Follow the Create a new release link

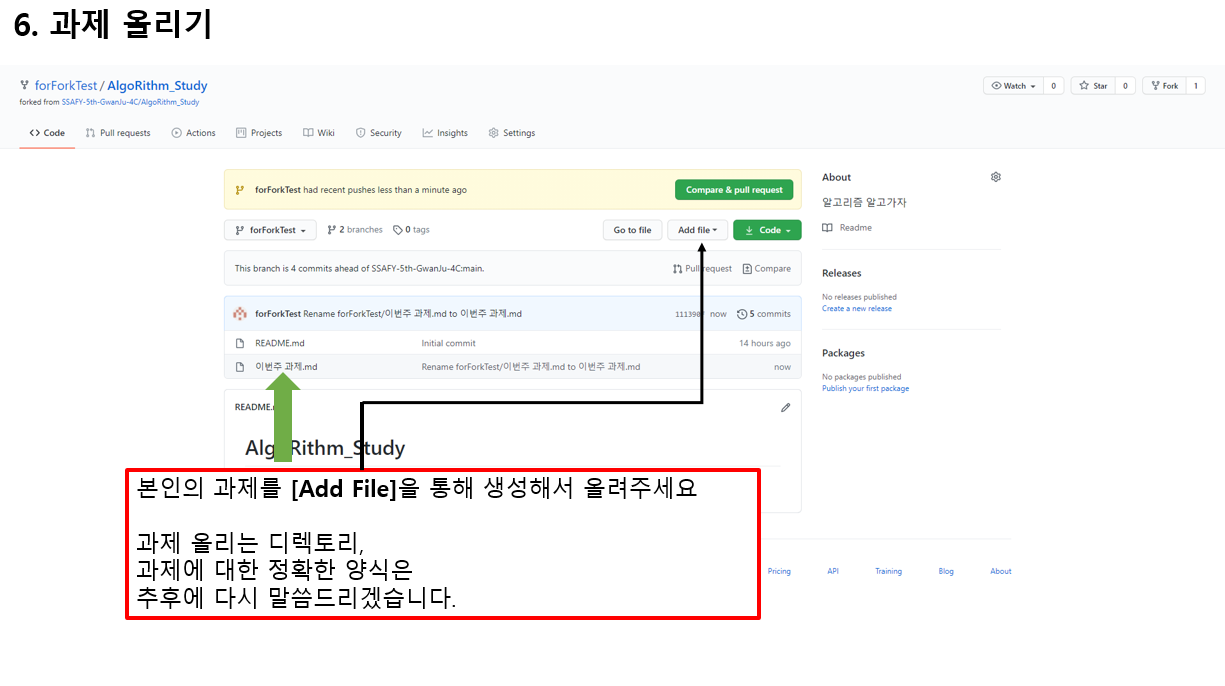coord(858,308)
